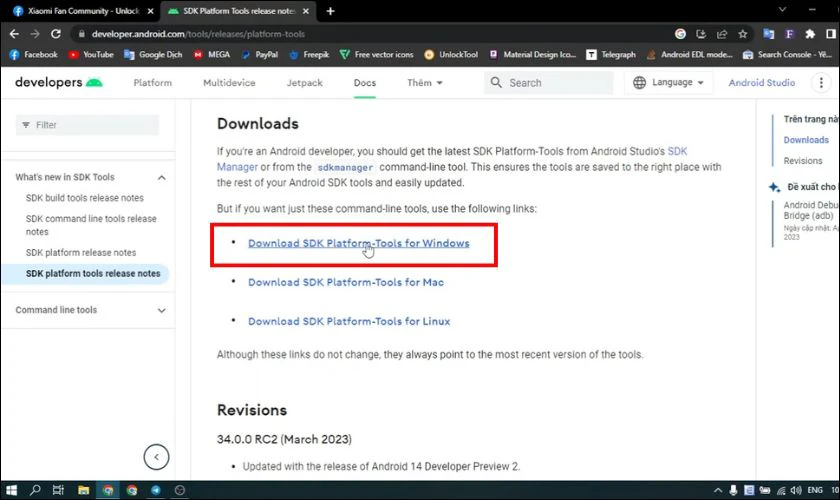Open the MEGA bookmark

(x=212, y=55)
